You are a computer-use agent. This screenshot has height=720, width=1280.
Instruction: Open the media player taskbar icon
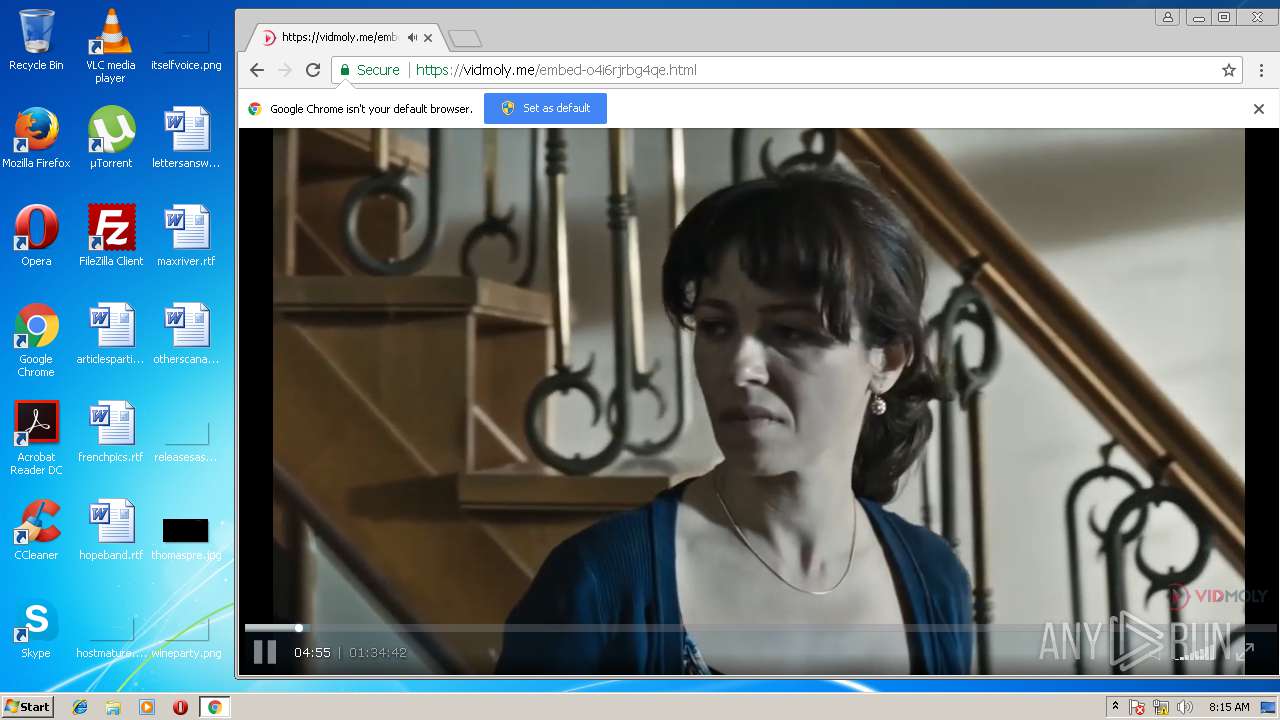point(147,707)
